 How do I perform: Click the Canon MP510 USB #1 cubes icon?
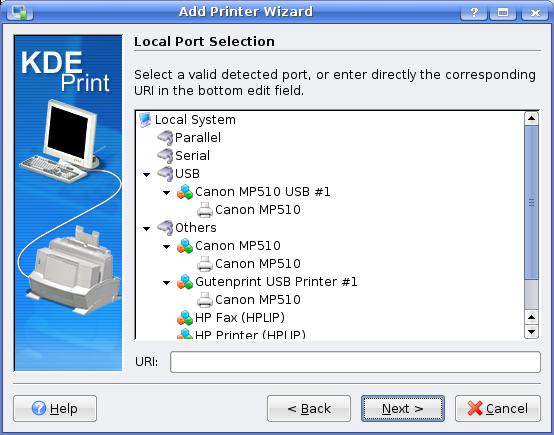[x=185, y=192]
